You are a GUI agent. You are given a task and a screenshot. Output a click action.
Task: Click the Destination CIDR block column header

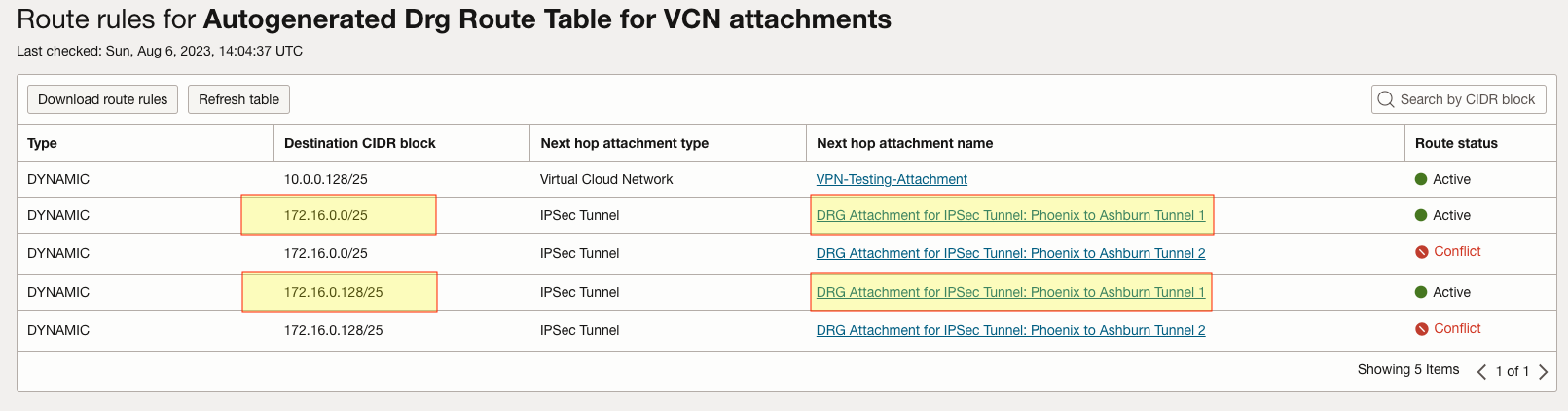(x=360, y=143)
